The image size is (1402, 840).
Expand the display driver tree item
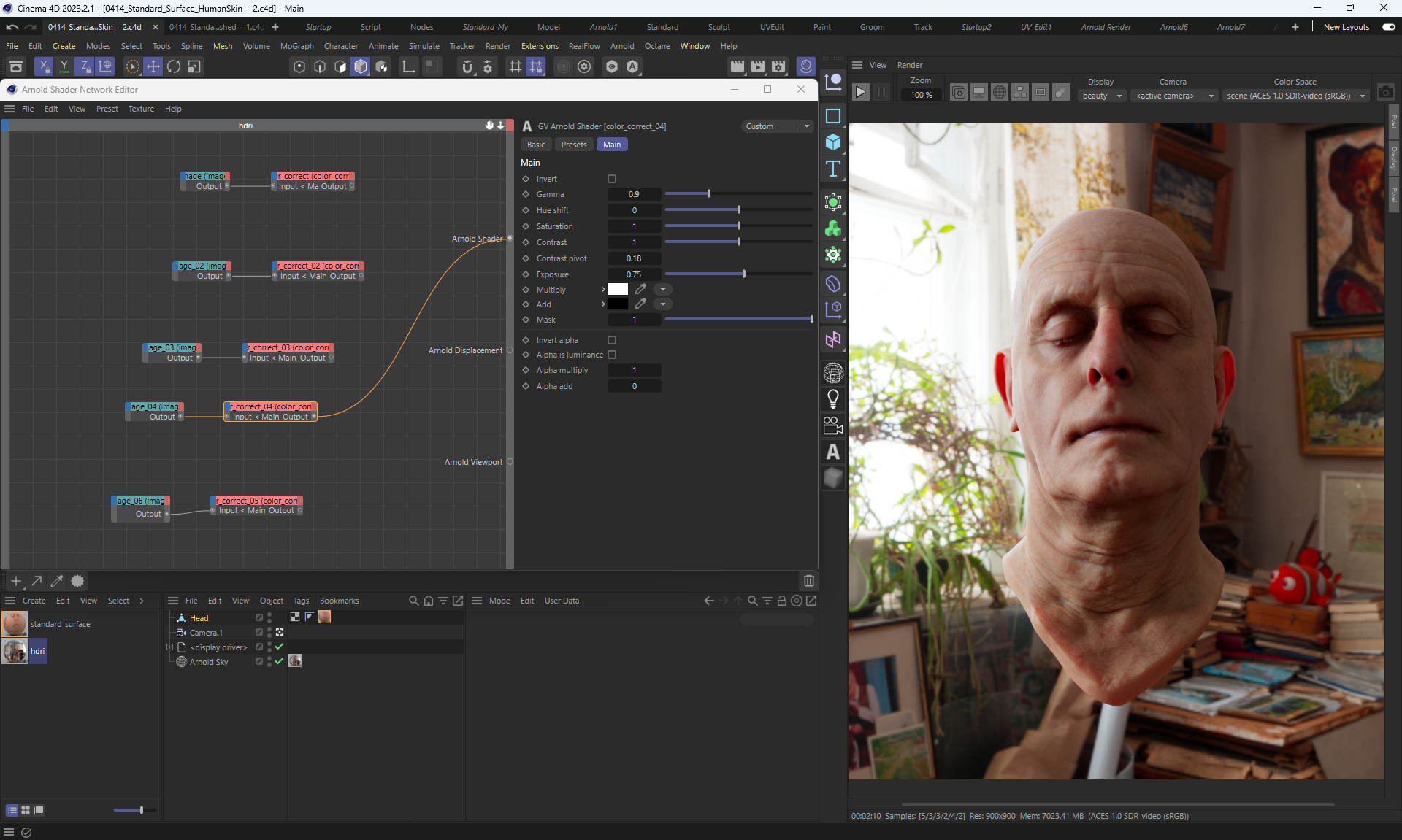169,647
